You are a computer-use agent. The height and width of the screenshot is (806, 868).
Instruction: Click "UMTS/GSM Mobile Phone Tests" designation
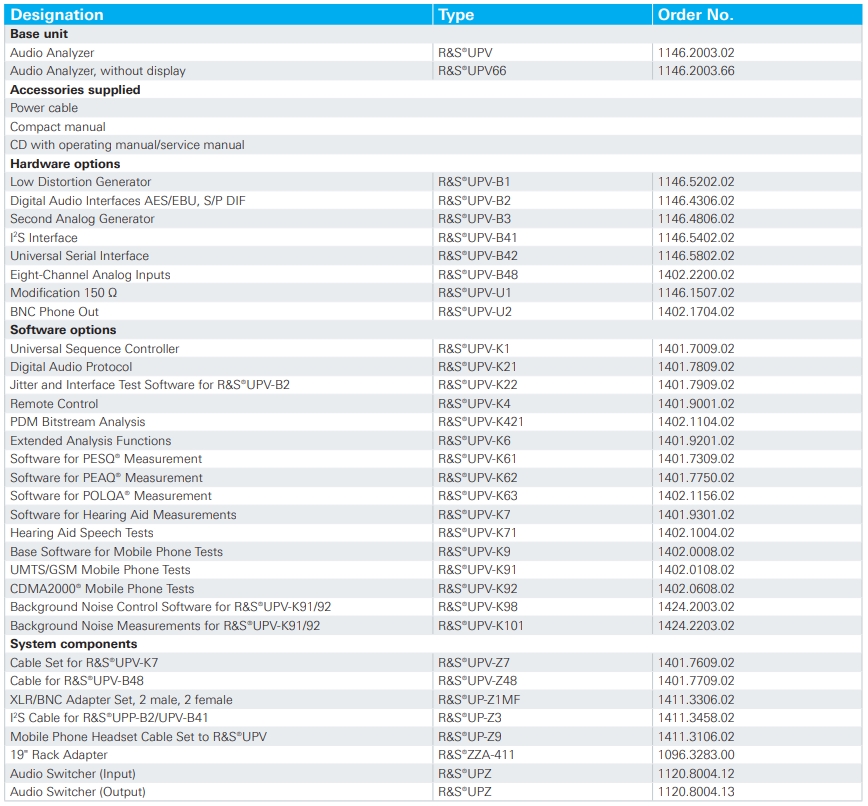tap(100, 570)
